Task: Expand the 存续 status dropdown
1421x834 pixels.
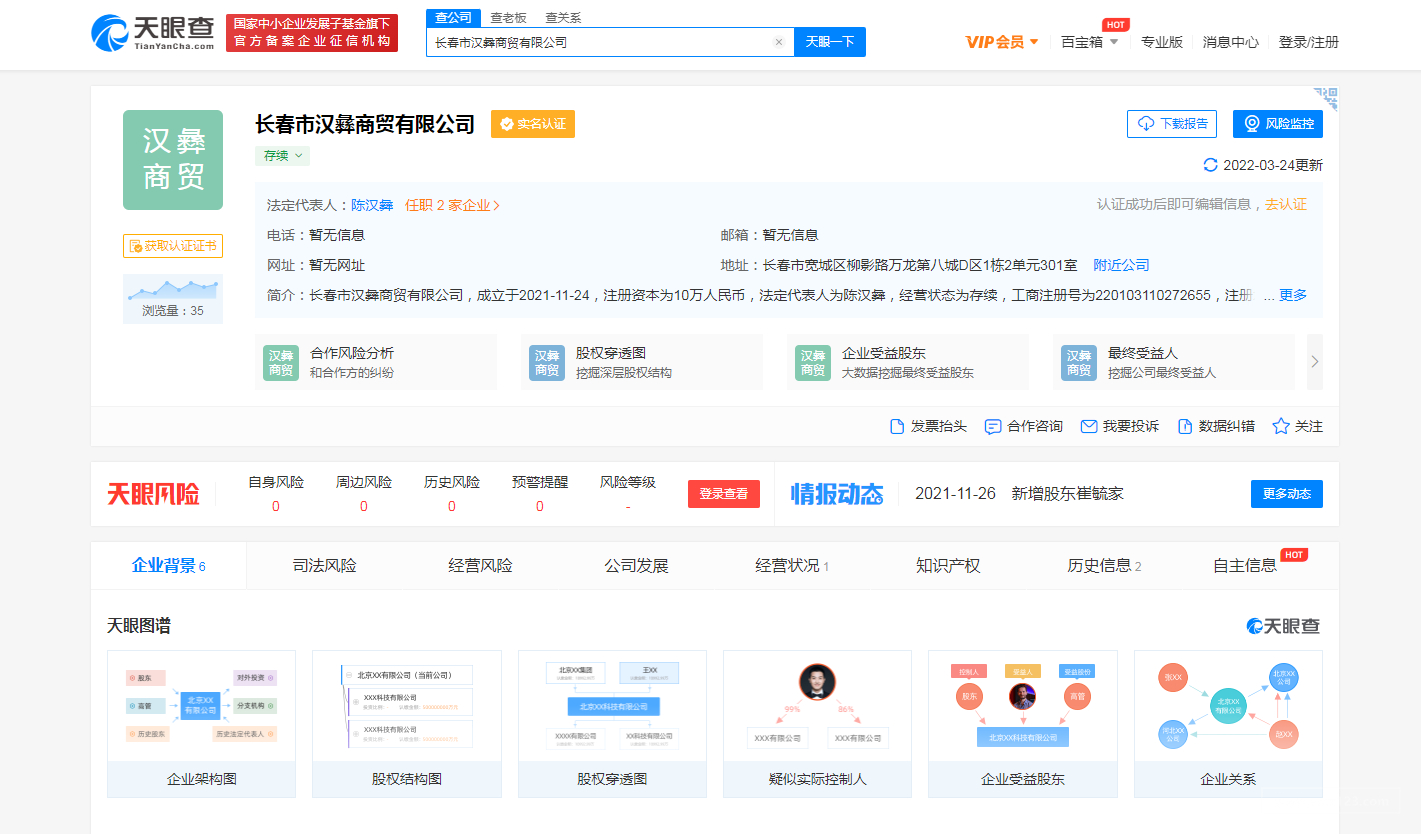Action: point(282,156)
